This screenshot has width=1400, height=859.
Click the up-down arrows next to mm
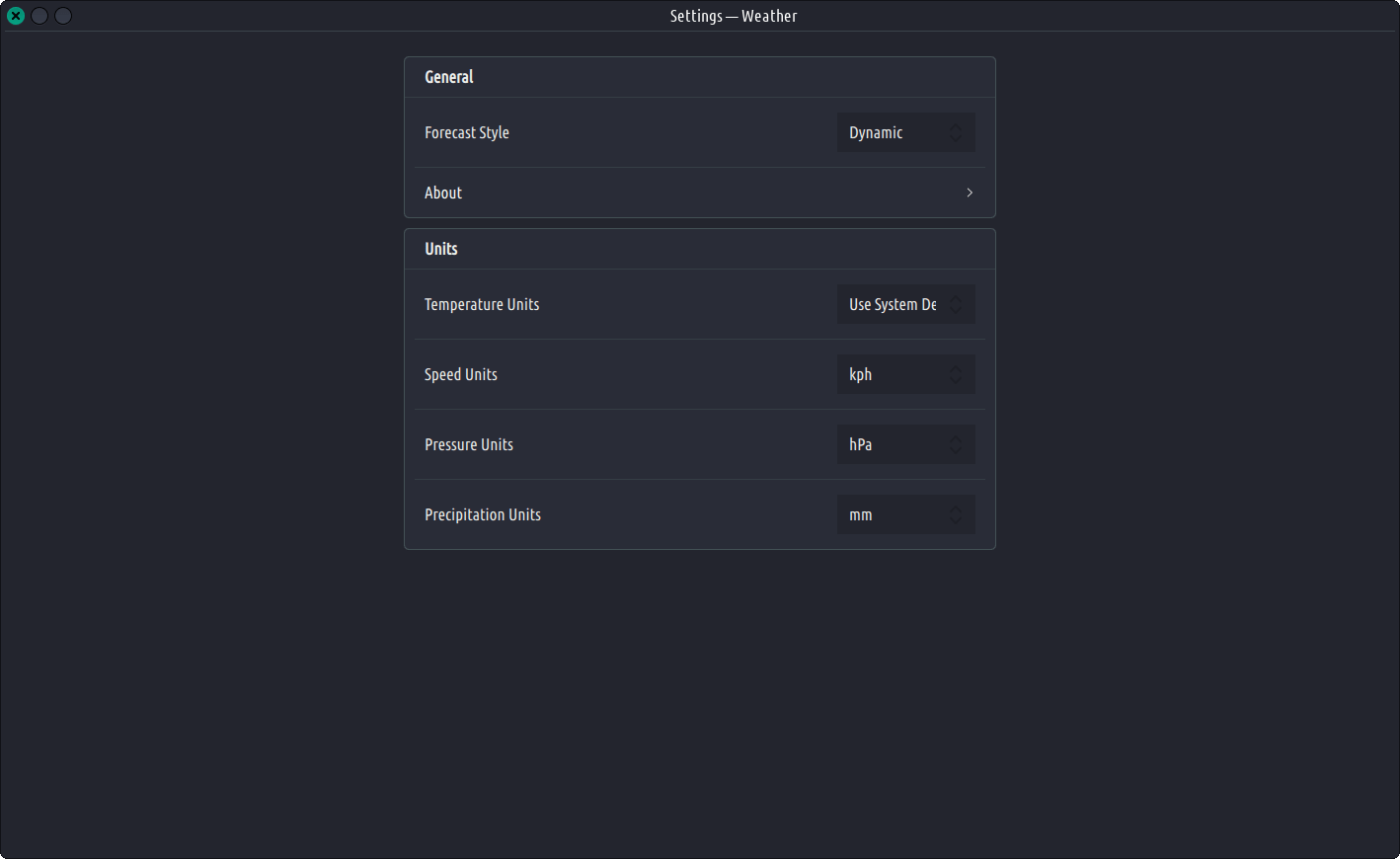click(x=955, y=514)
